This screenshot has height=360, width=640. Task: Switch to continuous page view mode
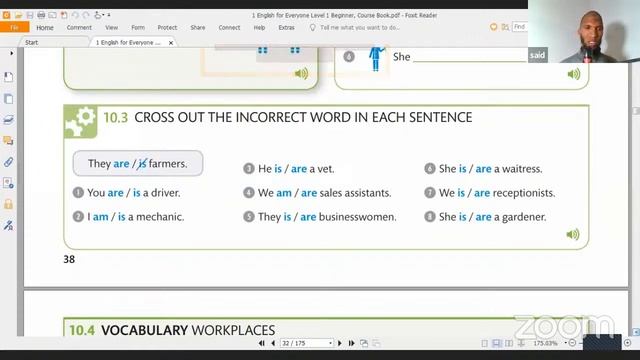496,343
